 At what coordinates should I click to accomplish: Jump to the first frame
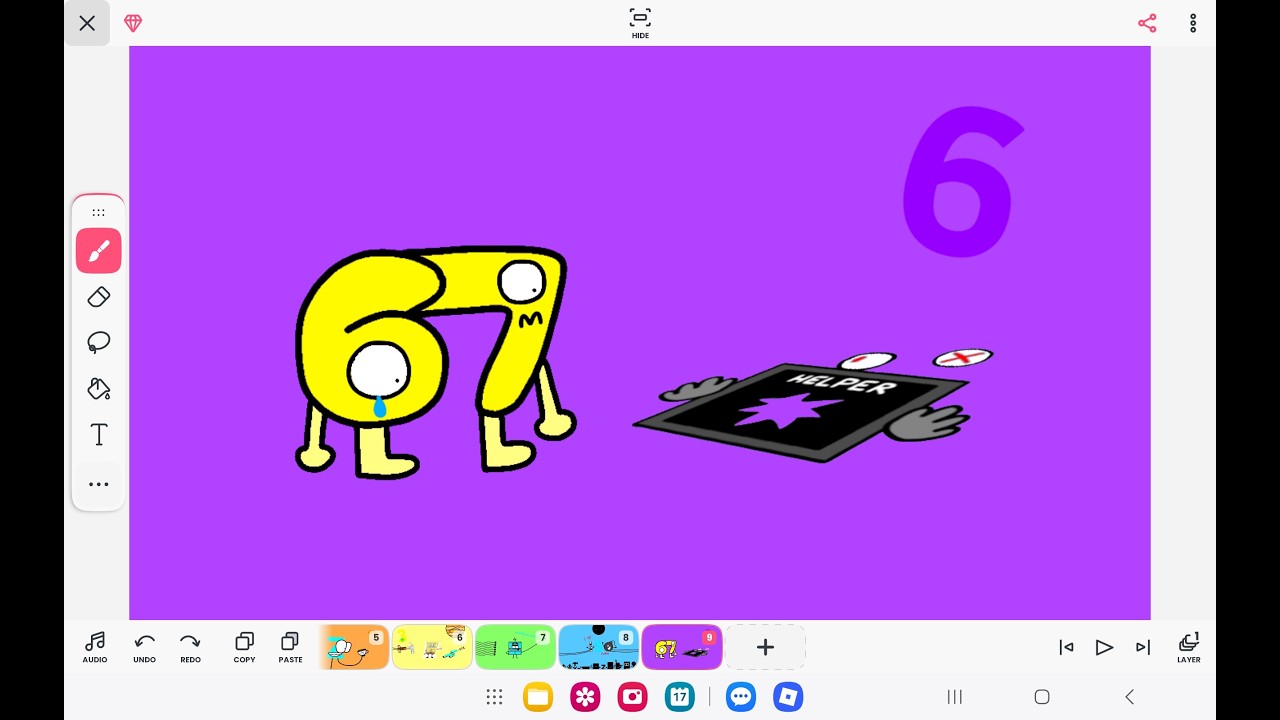(x=1066, y=648)
